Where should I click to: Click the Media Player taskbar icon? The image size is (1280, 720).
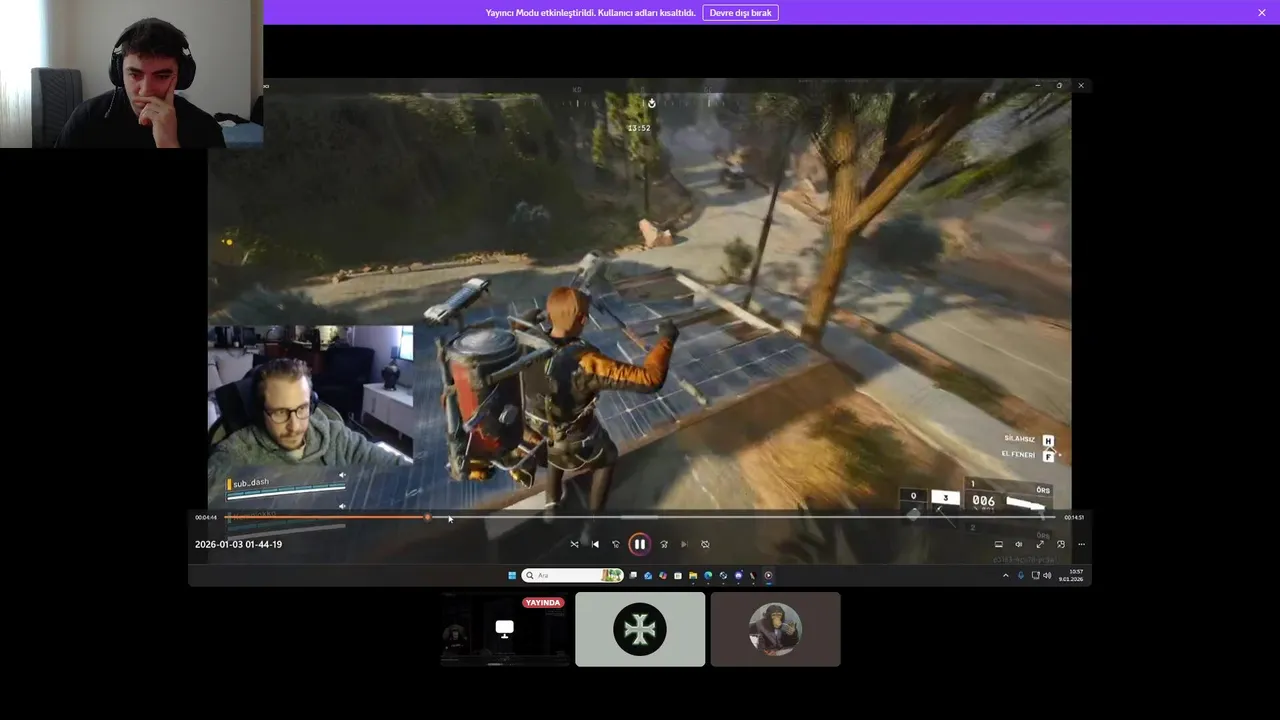[768, 575]
